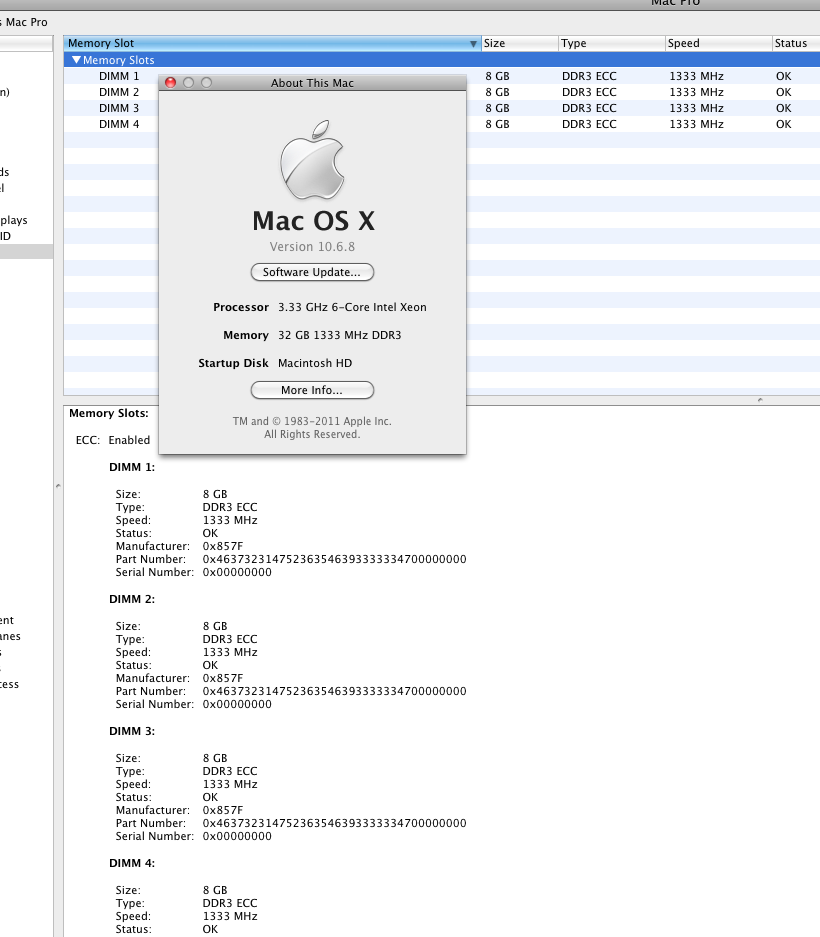Click the ECC: Enabled line in details

tap(113, 440)
